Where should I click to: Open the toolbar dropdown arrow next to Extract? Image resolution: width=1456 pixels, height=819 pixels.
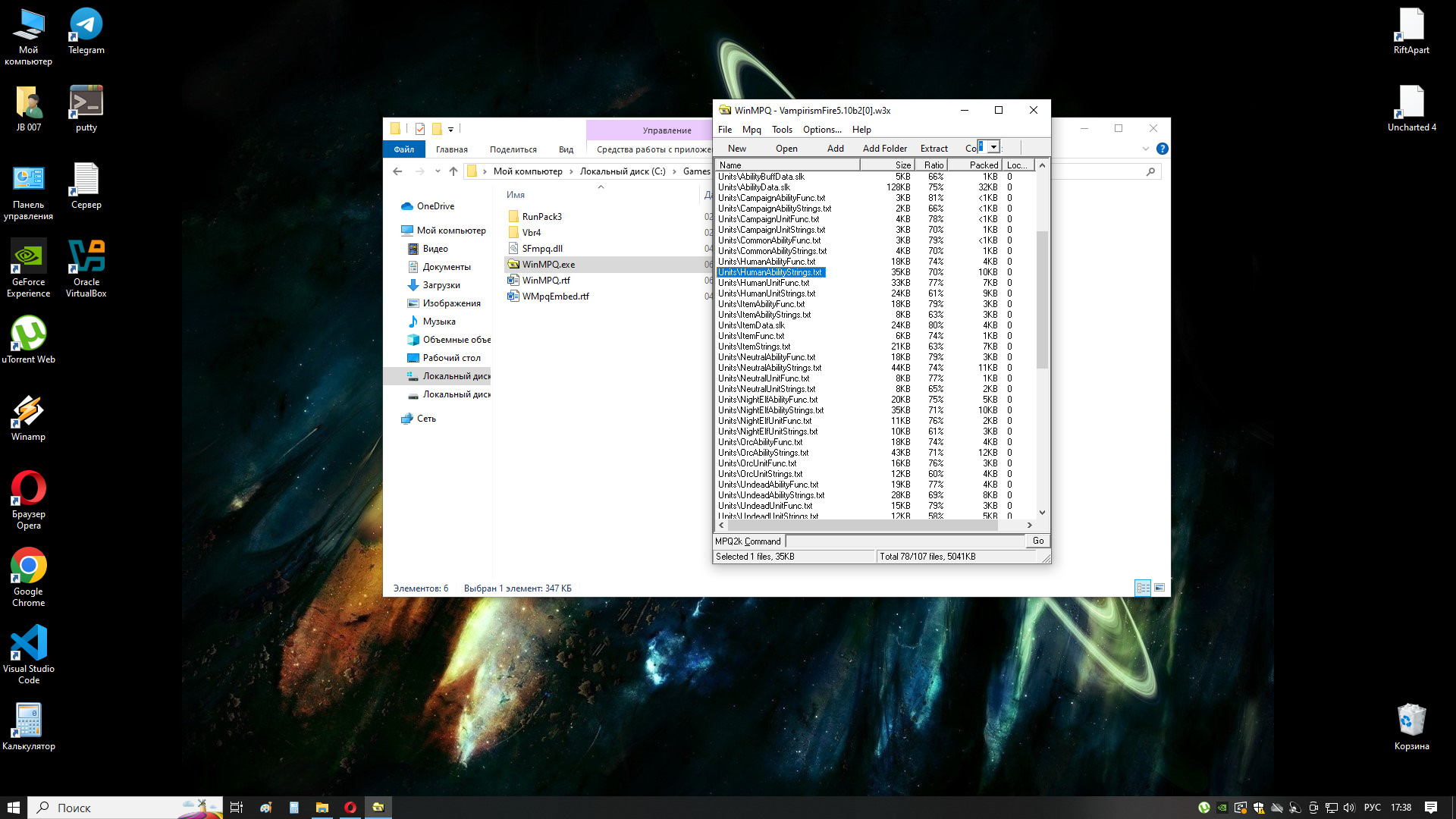click(x=993, y=147)
